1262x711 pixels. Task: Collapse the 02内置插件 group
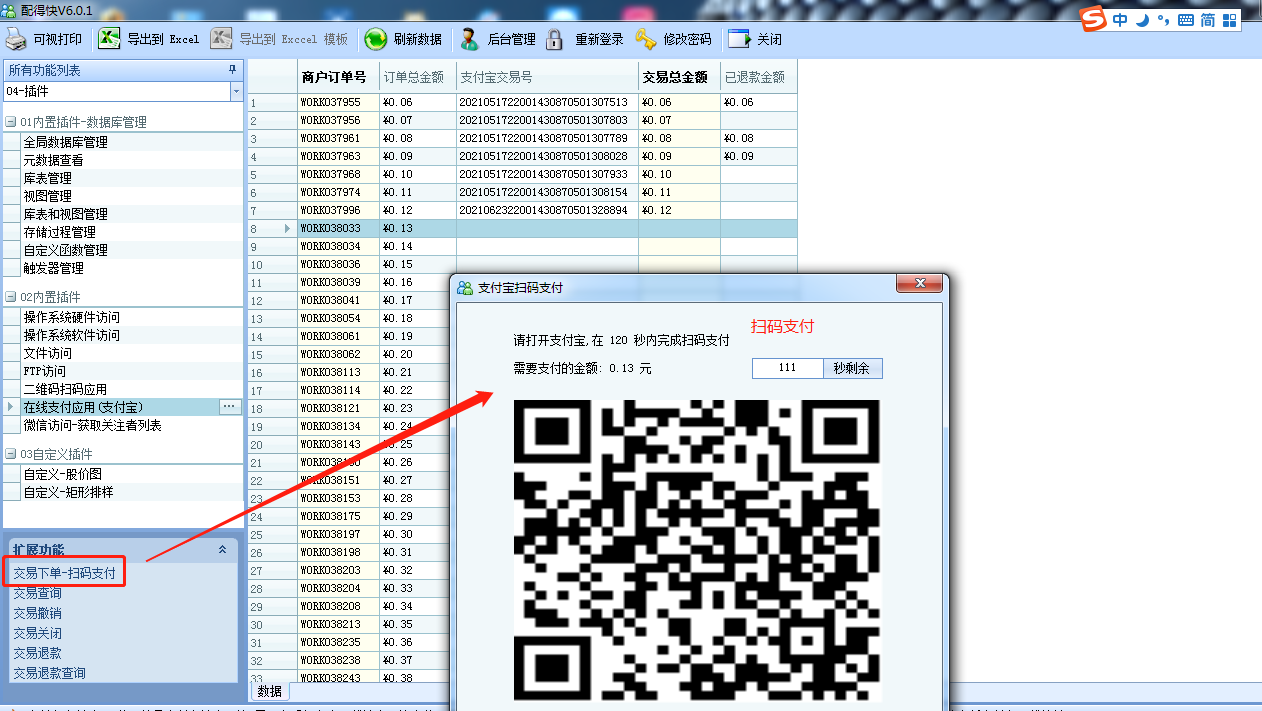(x=11, y=297)
